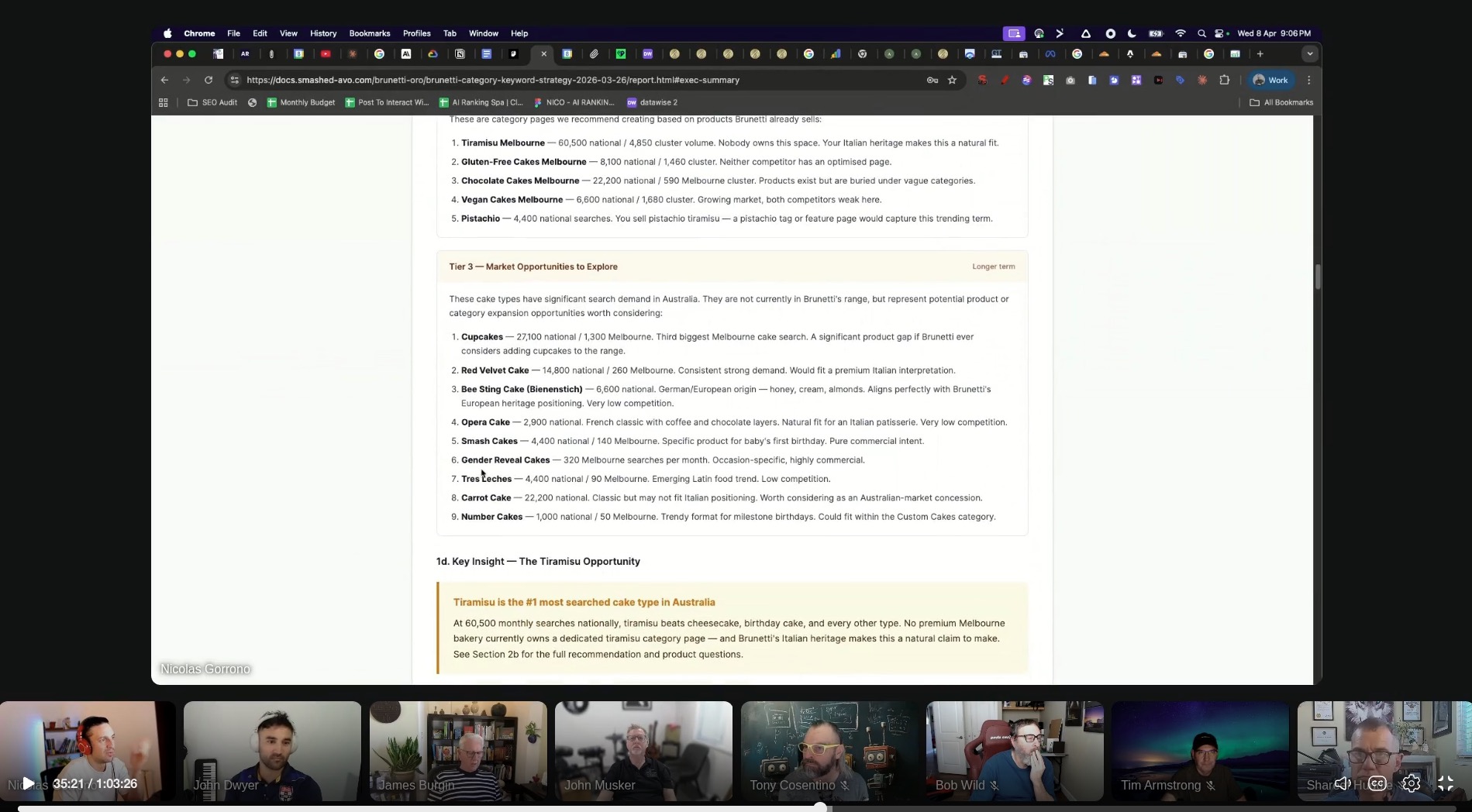Click the Work profile button
Image resolution: width=1472 pixels, height=812 pixels.
1271,80
